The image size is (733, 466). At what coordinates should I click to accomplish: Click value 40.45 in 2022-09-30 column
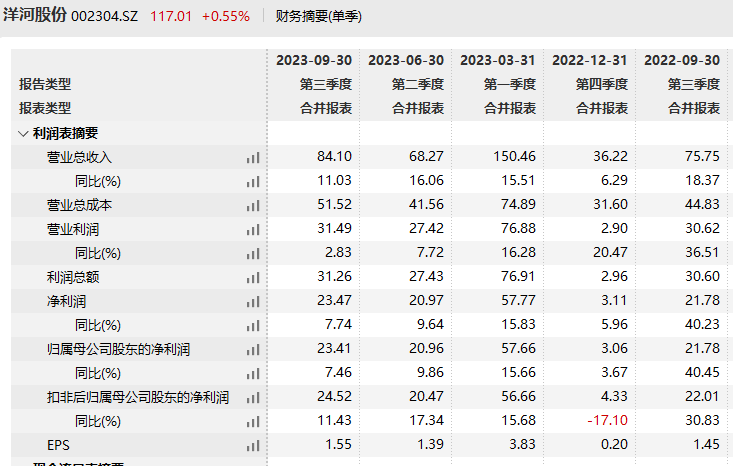(702, 372)
